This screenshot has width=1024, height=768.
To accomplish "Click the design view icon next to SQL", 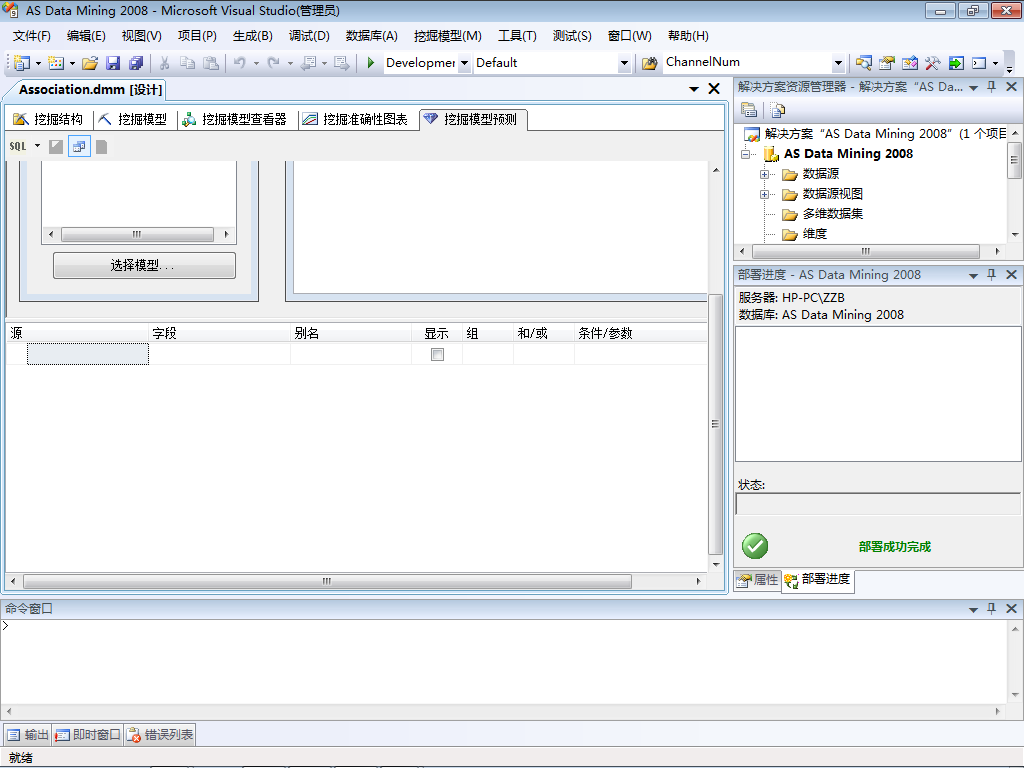I will 56,146.
